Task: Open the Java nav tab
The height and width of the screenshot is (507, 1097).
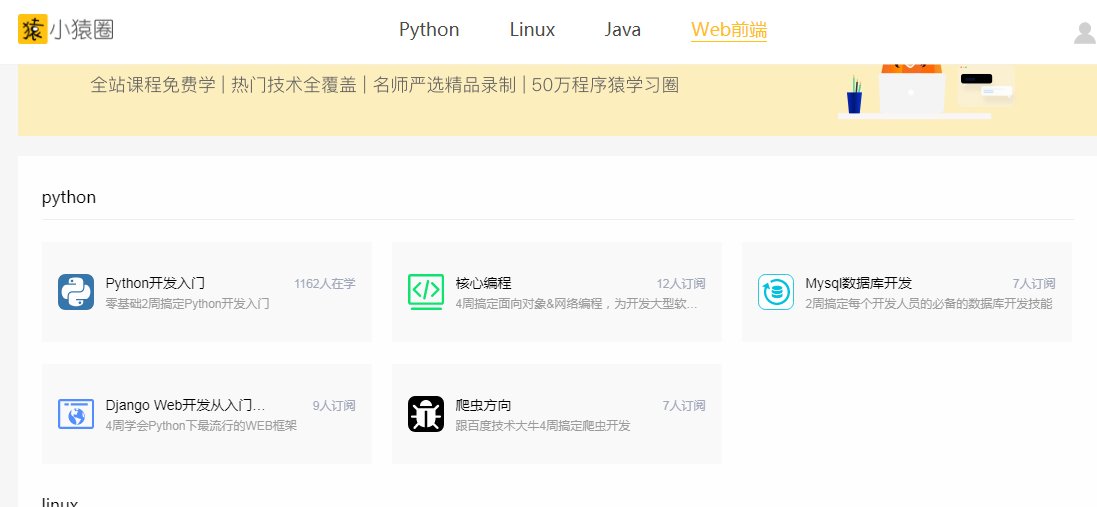Action: click(623, 29)
